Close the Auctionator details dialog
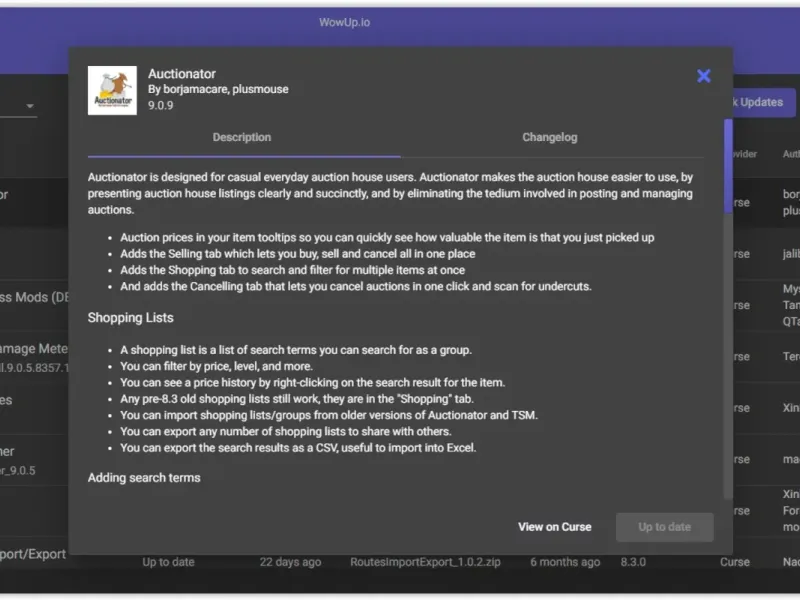The image size is (800, 600). [x=704, y=76]
